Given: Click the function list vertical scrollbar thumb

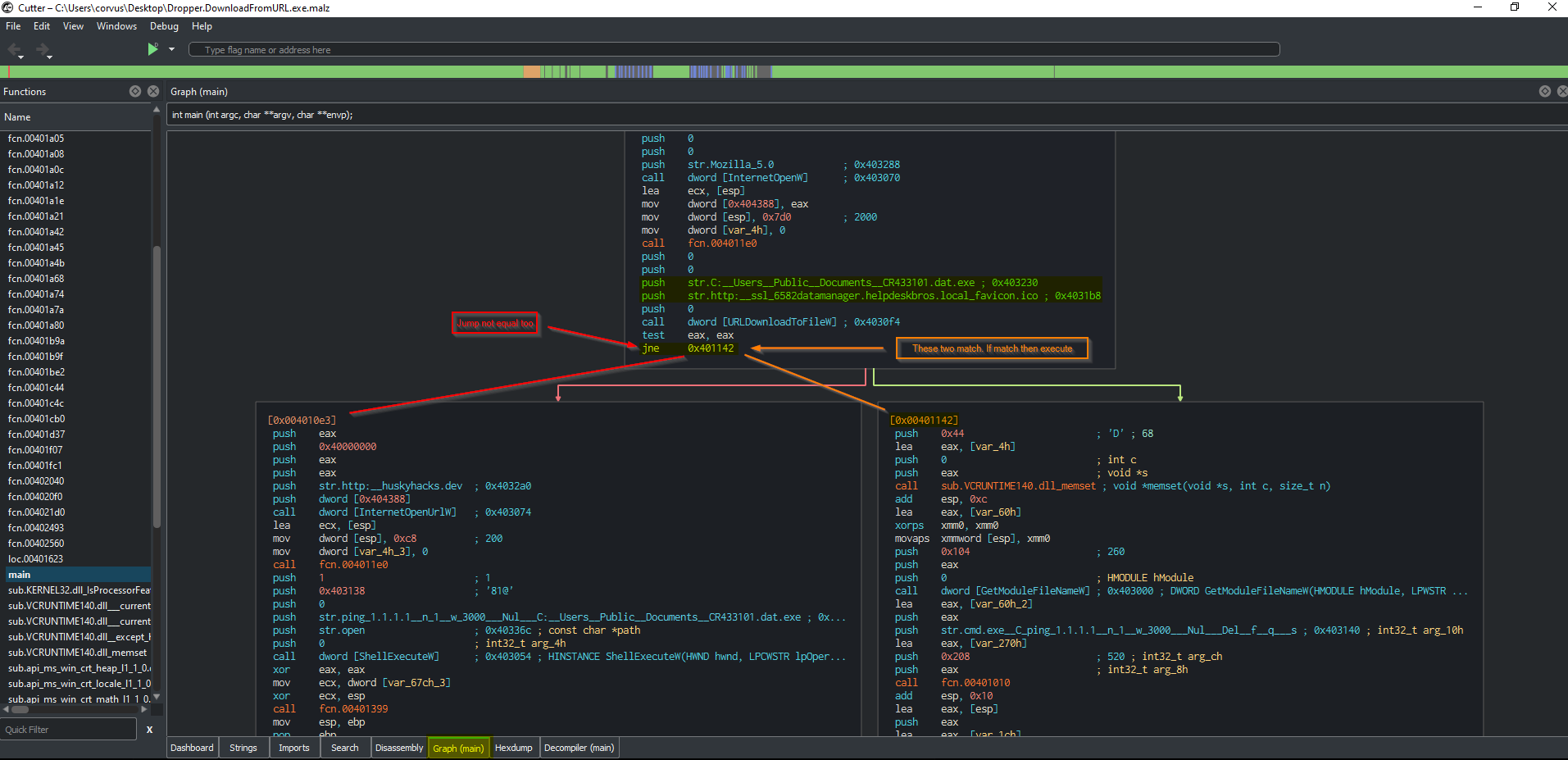Looking at the screenshot, I should pos(156,385).
